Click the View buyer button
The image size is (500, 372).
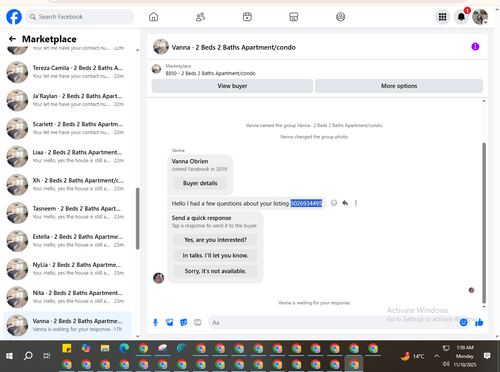[x=232, y=86]
